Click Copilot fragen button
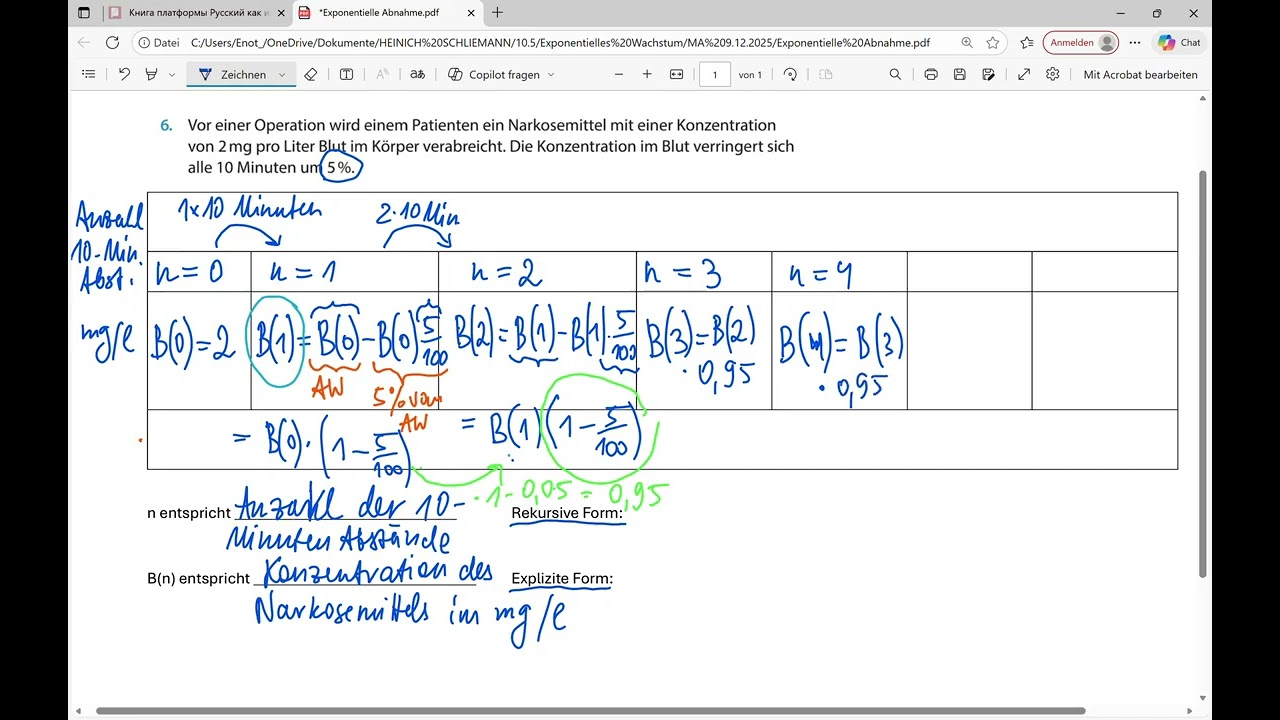 pos(494,74)
